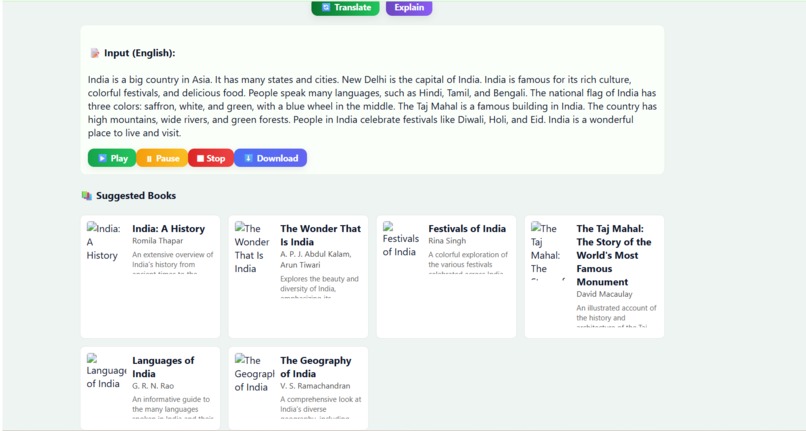This screenshot has width=806, height=431.
Task: Open the Festivals of India book title
Action: 467,229
